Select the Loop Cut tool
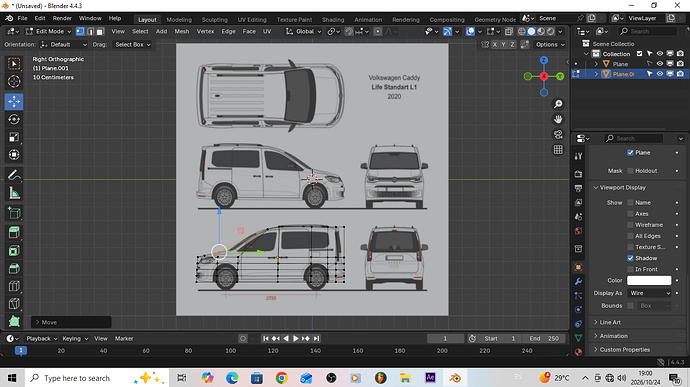This screenshot has height=387, width=690. pyautogui.click(x=14, y=286)
